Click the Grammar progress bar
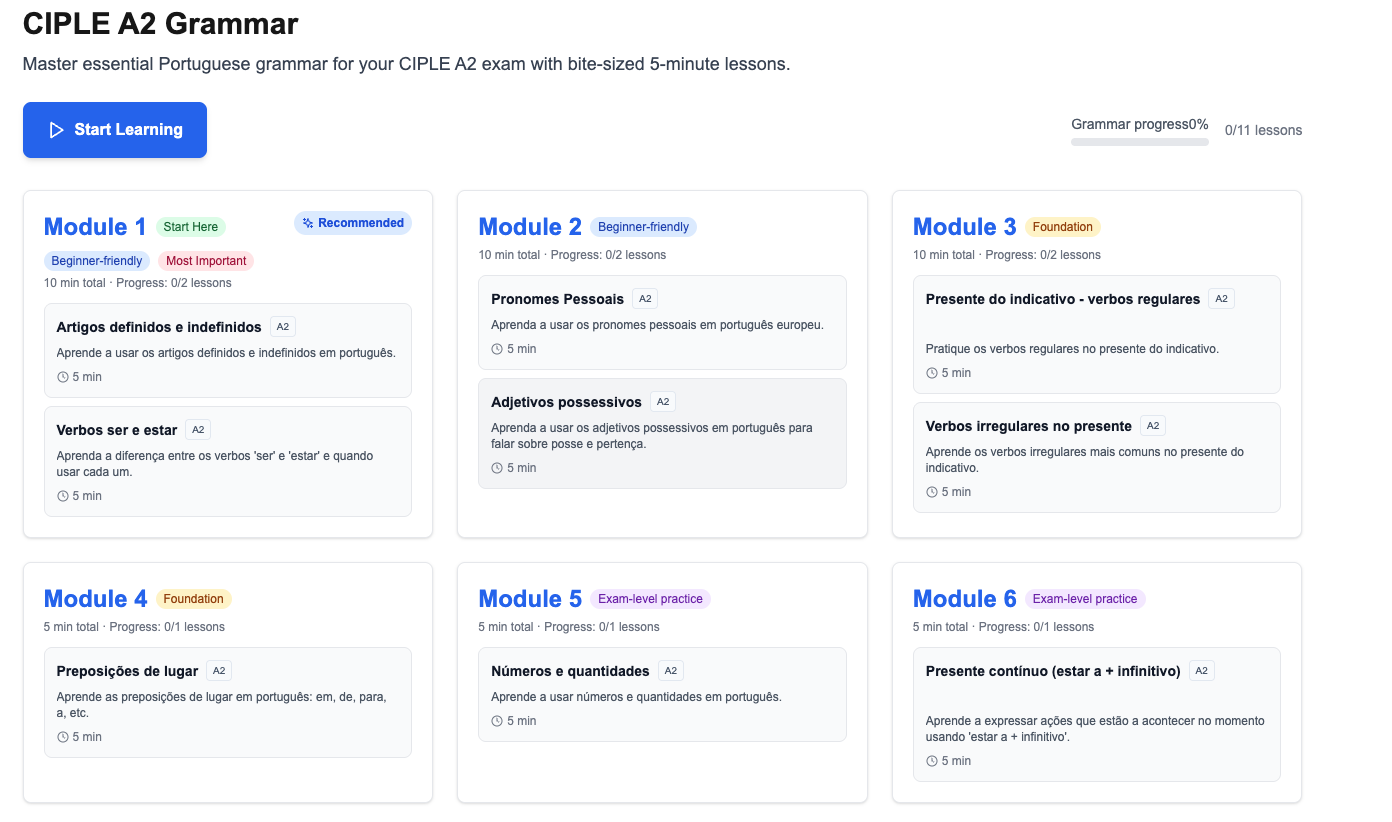Viewport: 1392px width, 822px height. pos(1139,142)
